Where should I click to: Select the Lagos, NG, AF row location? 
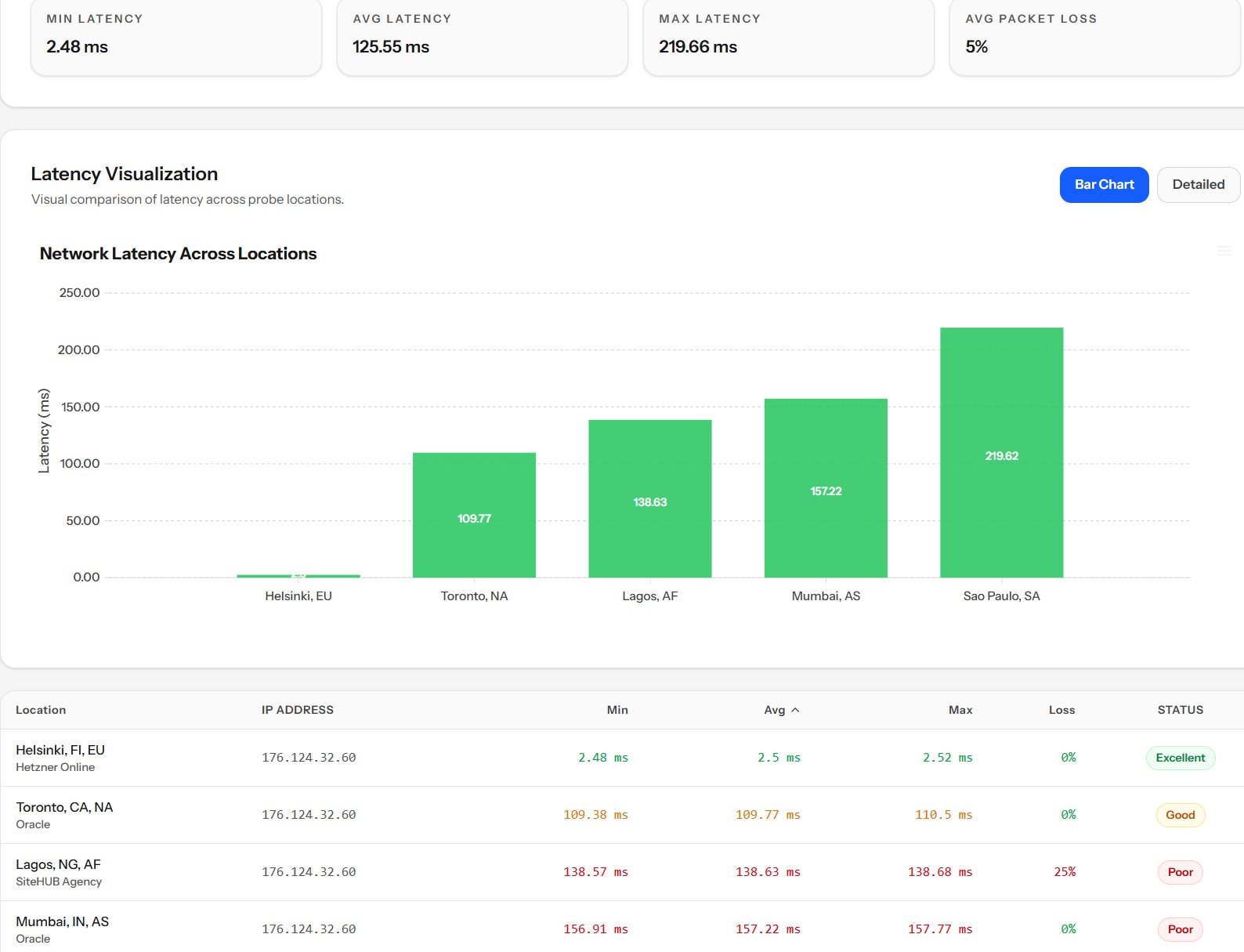[58, 865]
